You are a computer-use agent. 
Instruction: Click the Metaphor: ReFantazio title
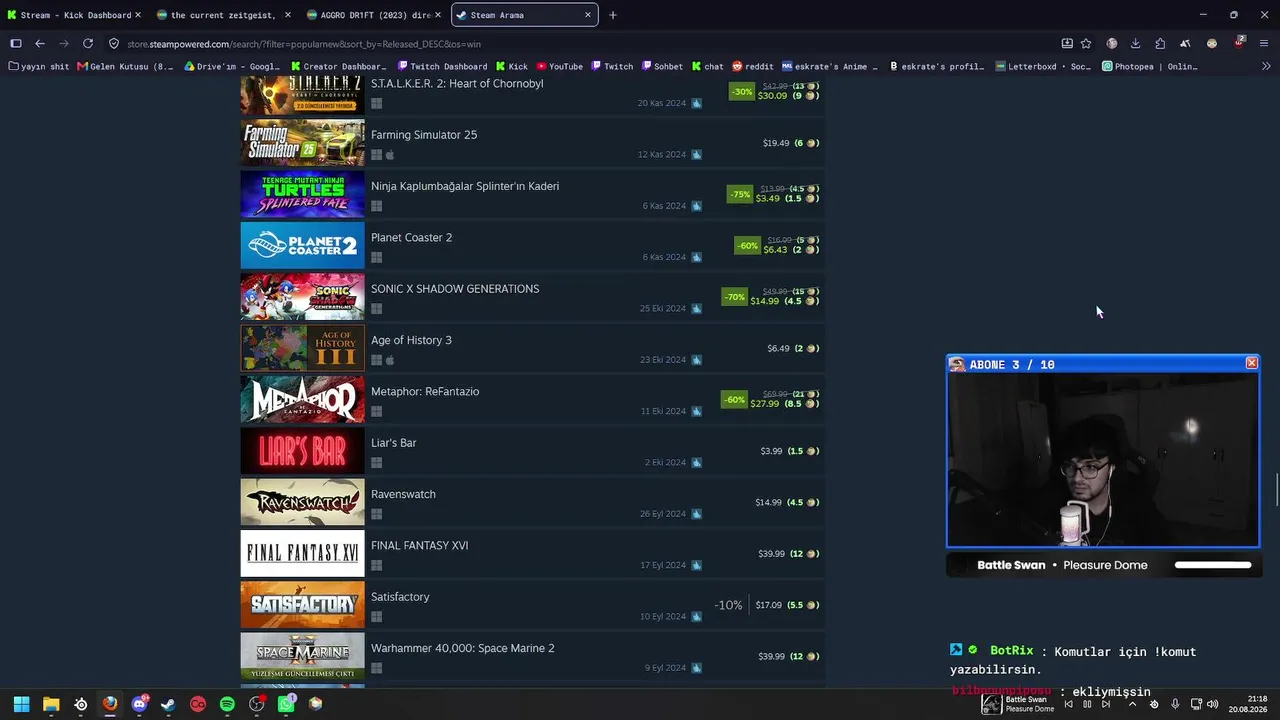[x=425, y=392]
